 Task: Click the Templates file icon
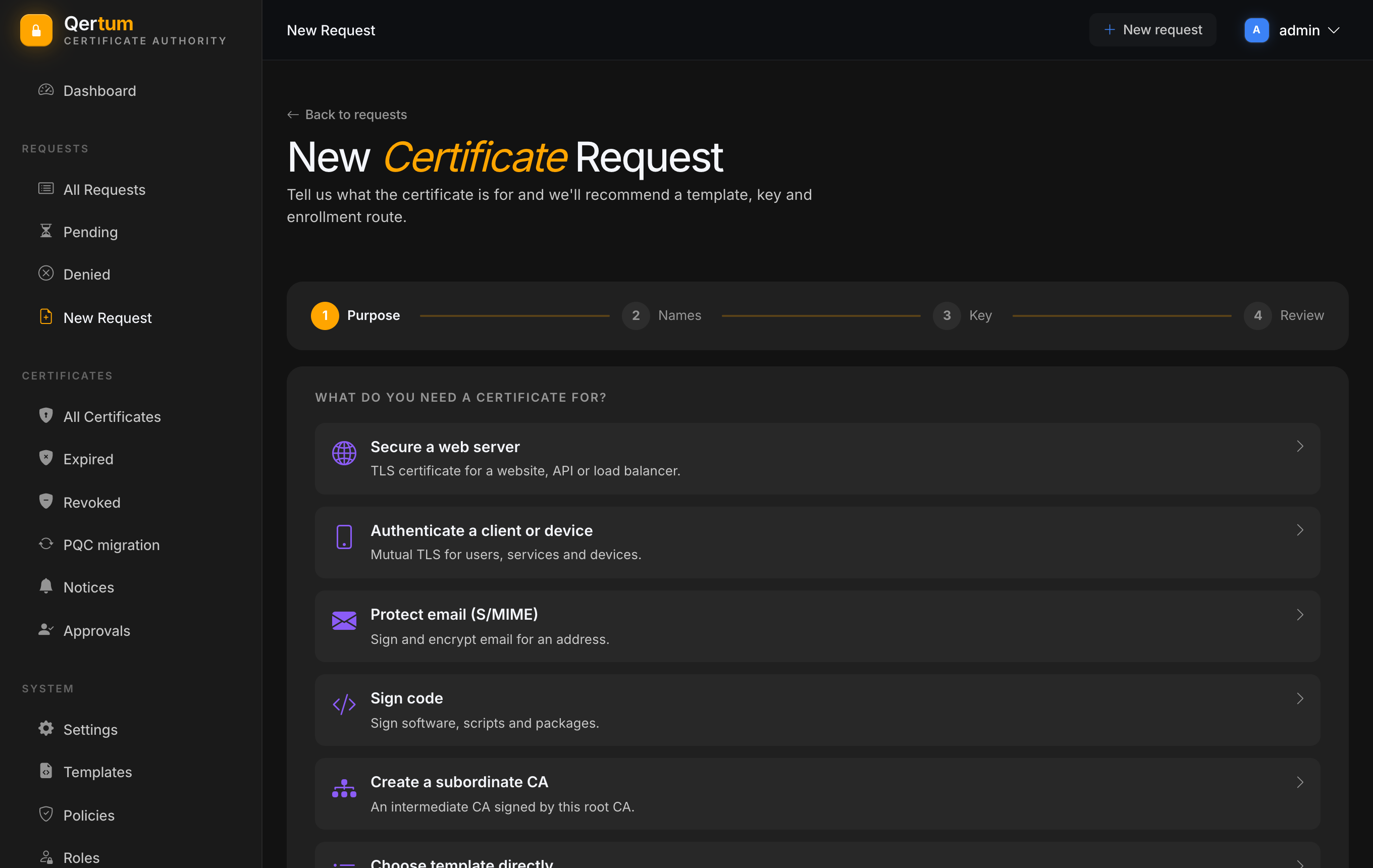46,771
